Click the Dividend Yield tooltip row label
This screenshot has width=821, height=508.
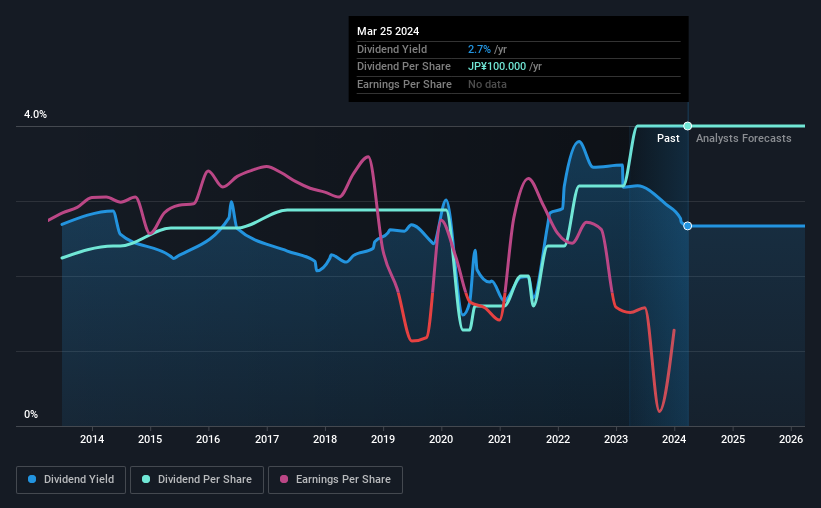point(392,49)
